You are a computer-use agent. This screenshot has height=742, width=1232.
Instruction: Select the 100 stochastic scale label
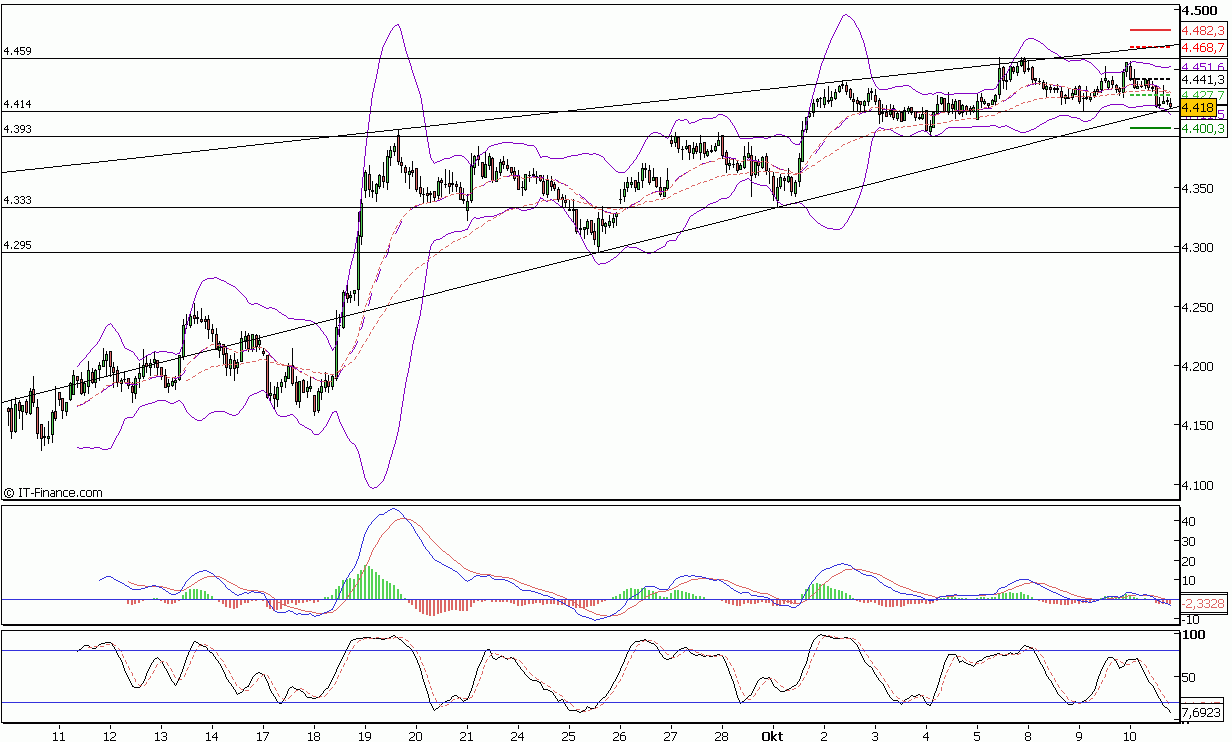pyautogui.click(x=1192, y=633)
